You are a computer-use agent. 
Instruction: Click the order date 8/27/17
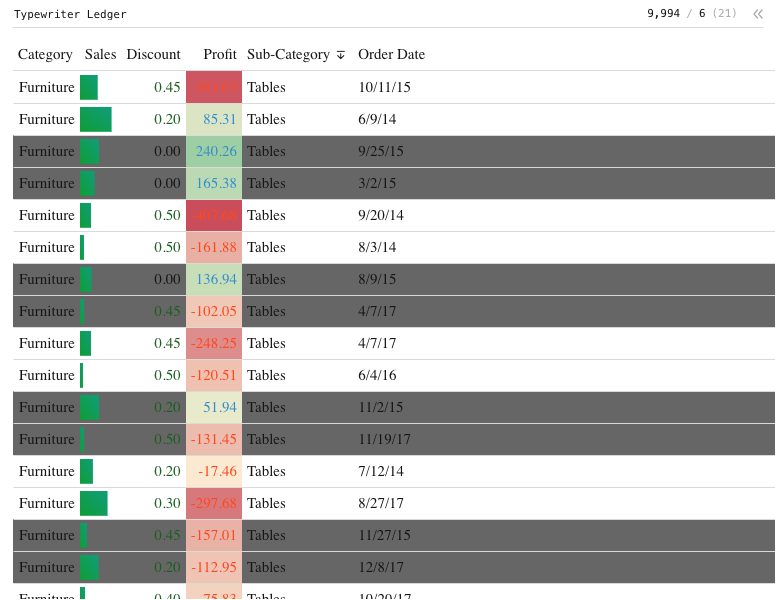coord(381,503)
